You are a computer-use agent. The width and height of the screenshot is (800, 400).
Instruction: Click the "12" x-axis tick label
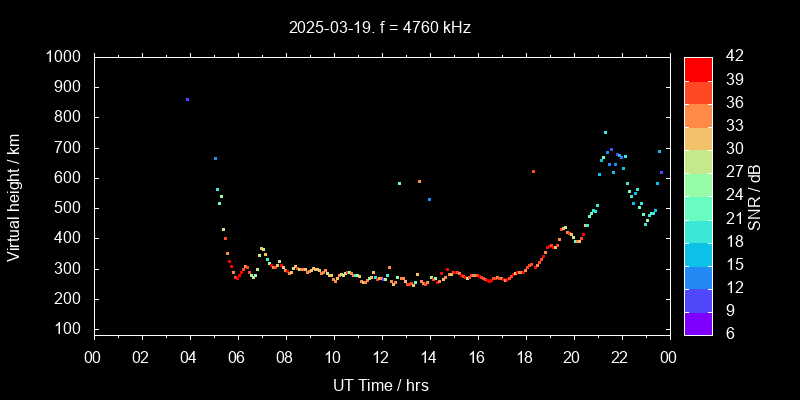pos(380,356)
